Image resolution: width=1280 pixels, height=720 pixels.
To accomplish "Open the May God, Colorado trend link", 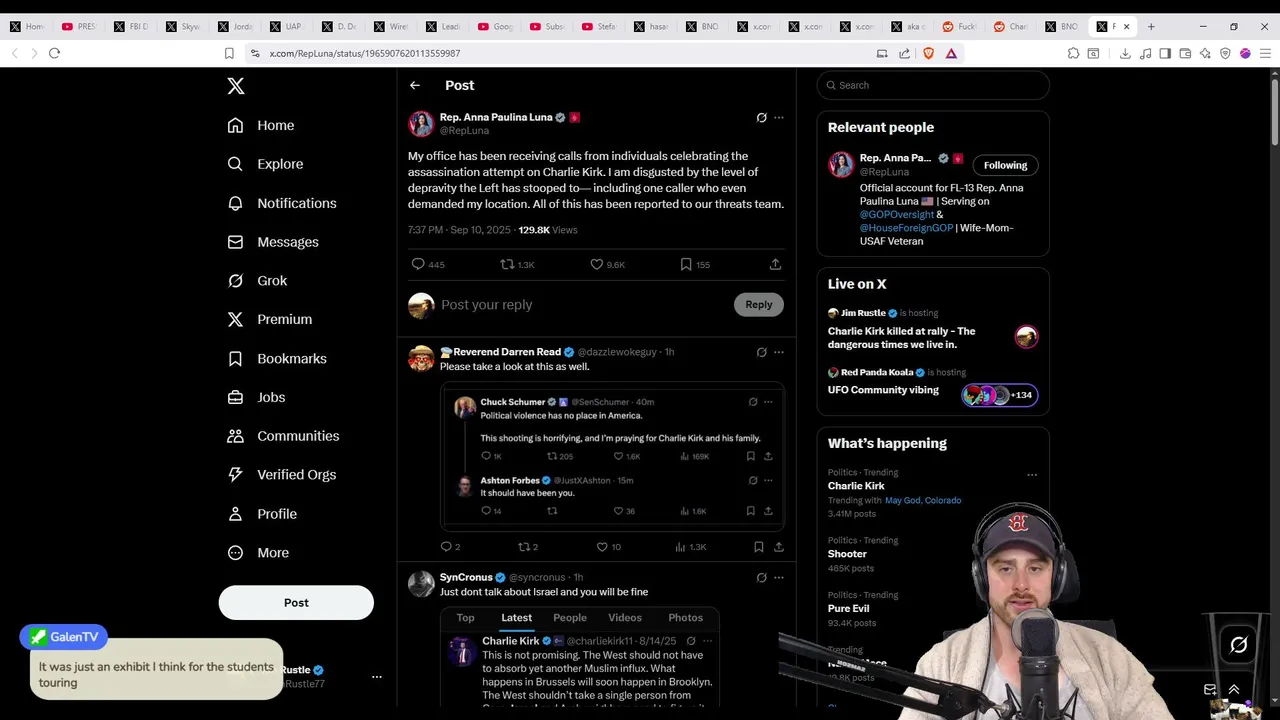I will (923, 500).
